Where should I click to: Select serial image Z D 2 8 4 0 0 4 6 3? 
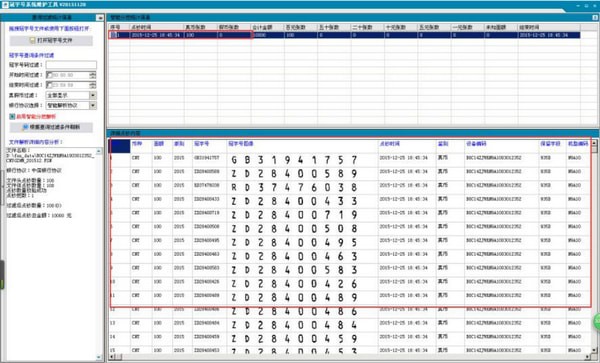pos(294,256)
